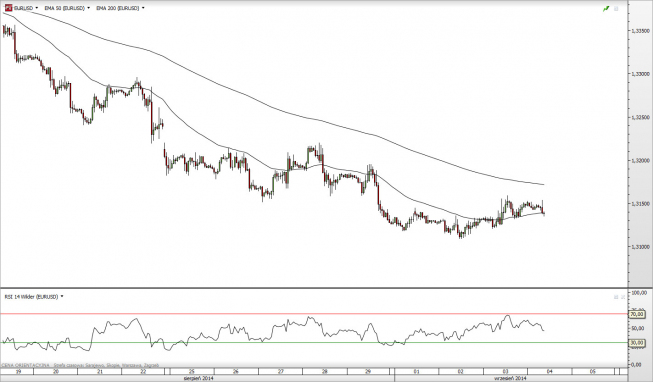This screenshot has height=382, width=653.
Task: Click the 50,00 RSI axis label
Action: pyautogui.click(x=638, y=329)
